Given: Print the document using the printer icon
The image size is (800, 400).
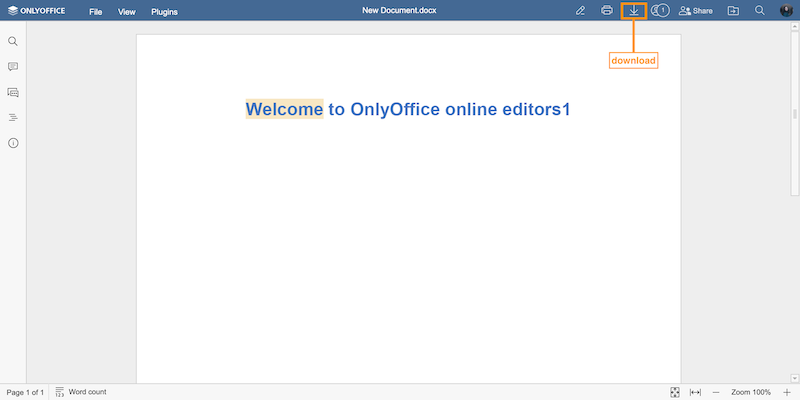Looking at the screenshot, I should click(x=607, y=11).
